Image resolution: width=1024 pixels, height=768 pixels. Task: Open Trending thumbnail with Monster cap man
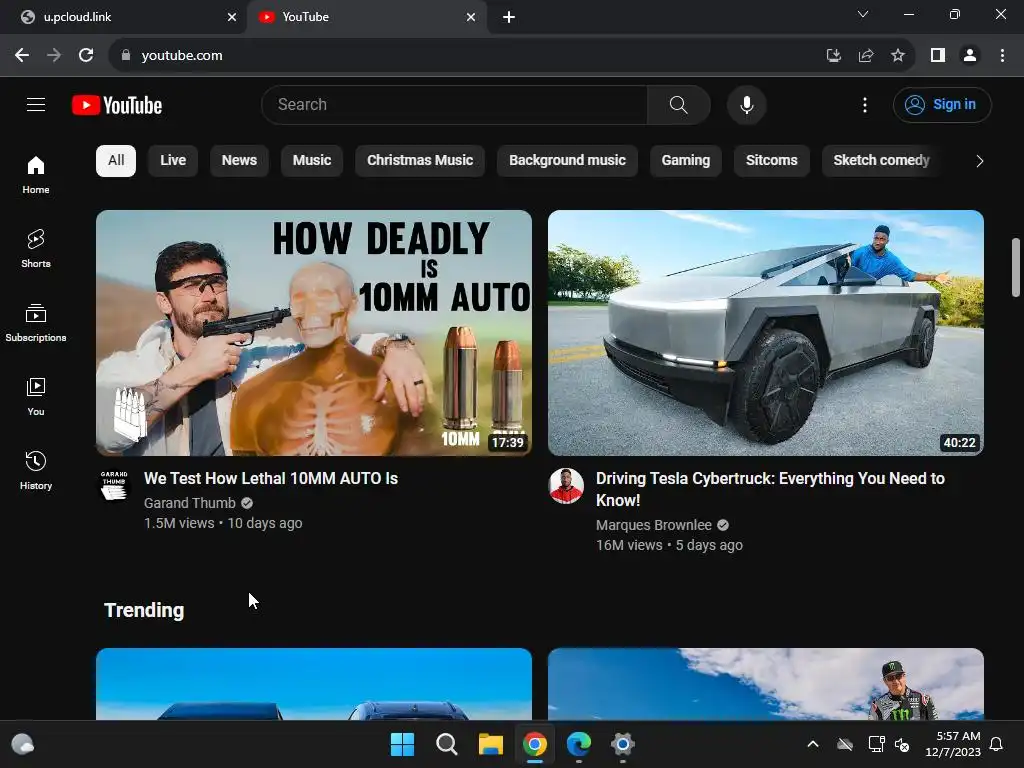pyautogui.click(x=765, y=684)
